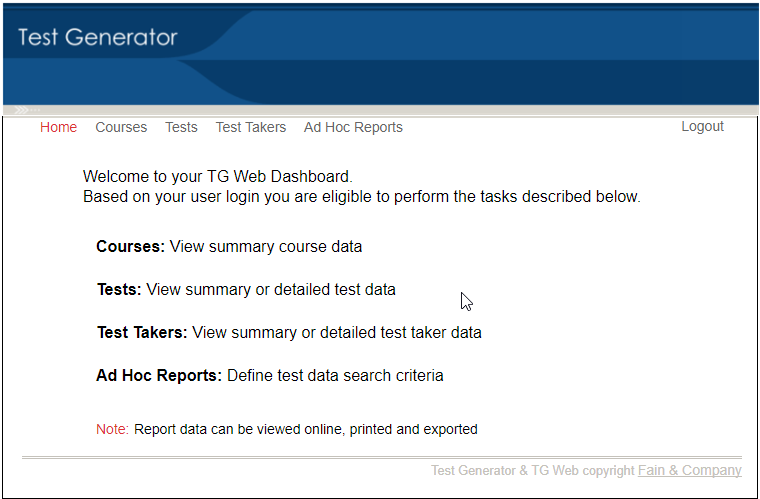Log out using the Logout link

pyautogui.click(x=702, y=126)
